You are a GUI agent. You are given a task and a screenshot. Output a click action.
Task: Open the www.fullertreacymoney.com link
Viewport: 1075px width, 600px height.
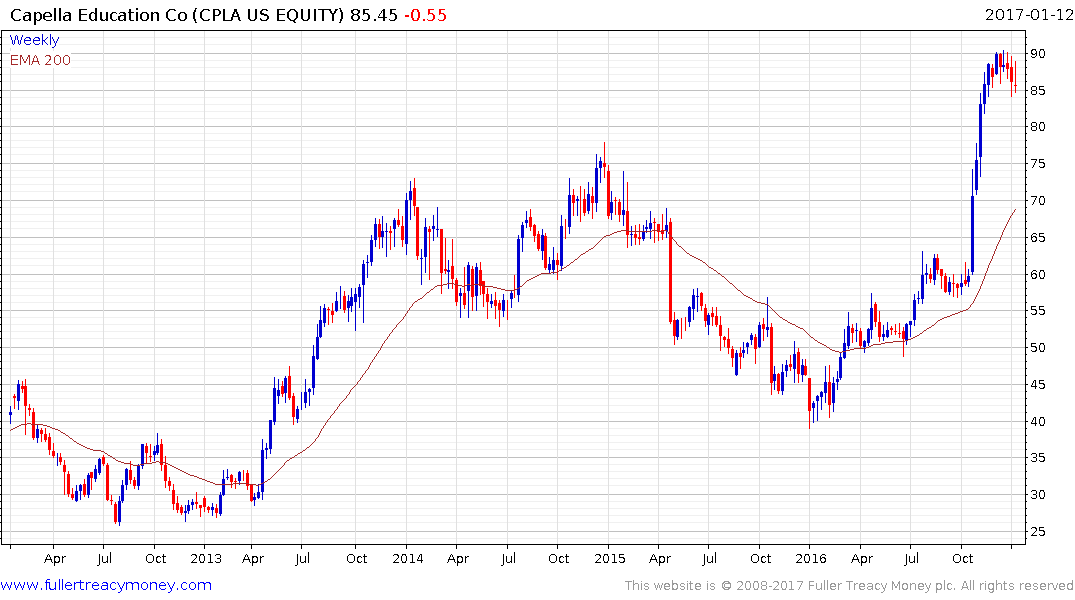tap(106, 585)
